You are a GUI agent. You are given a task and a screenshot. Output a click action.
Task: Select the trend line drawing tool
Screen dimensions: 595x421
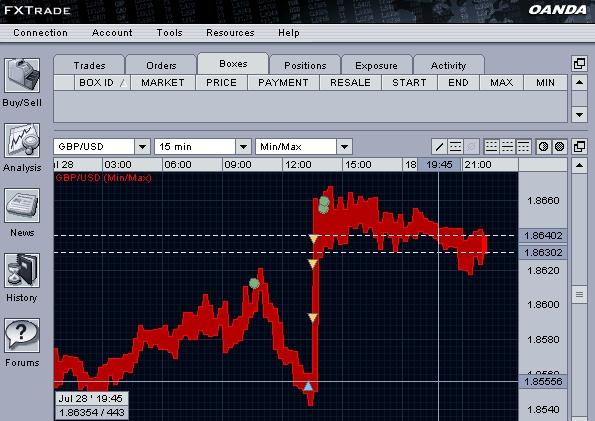(439, 147)
